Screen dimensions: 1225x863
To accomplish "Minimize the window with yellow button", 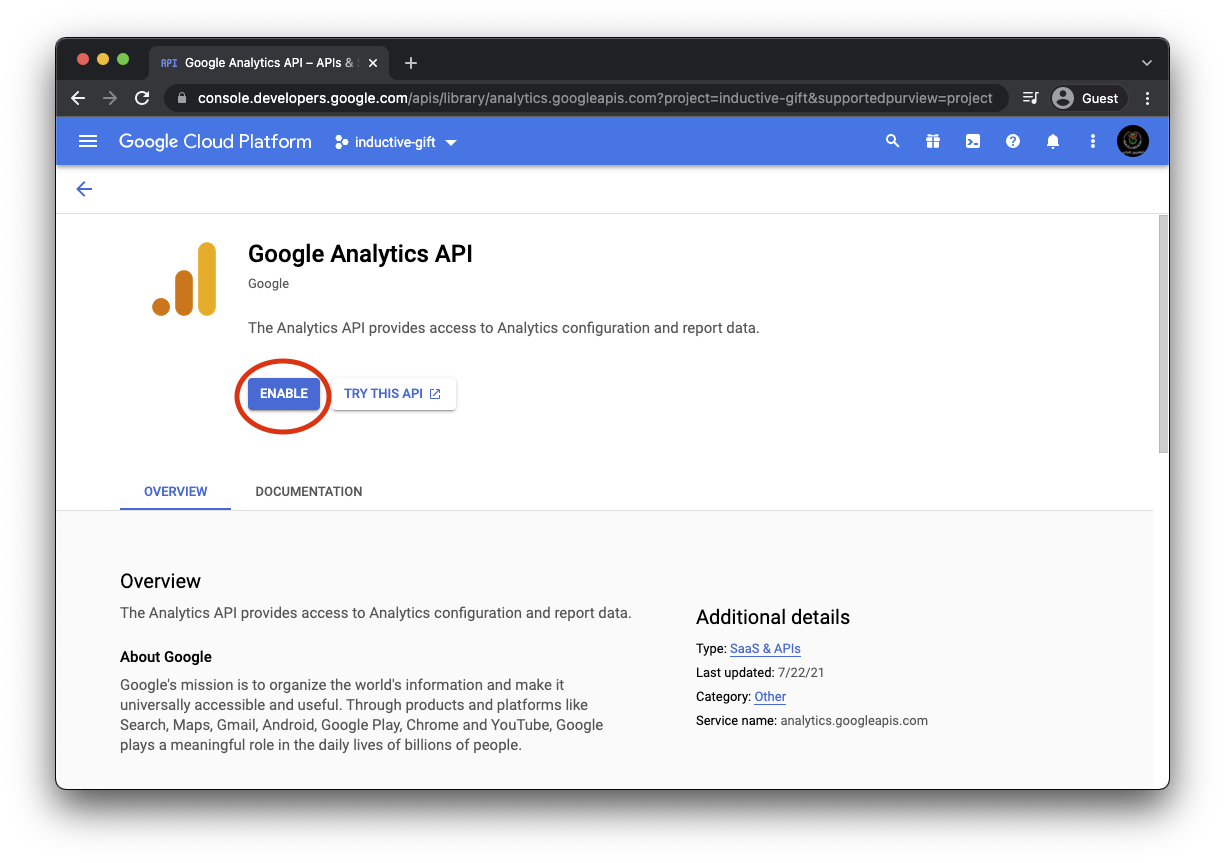I will pyautogui.click(x=103, y=59).
